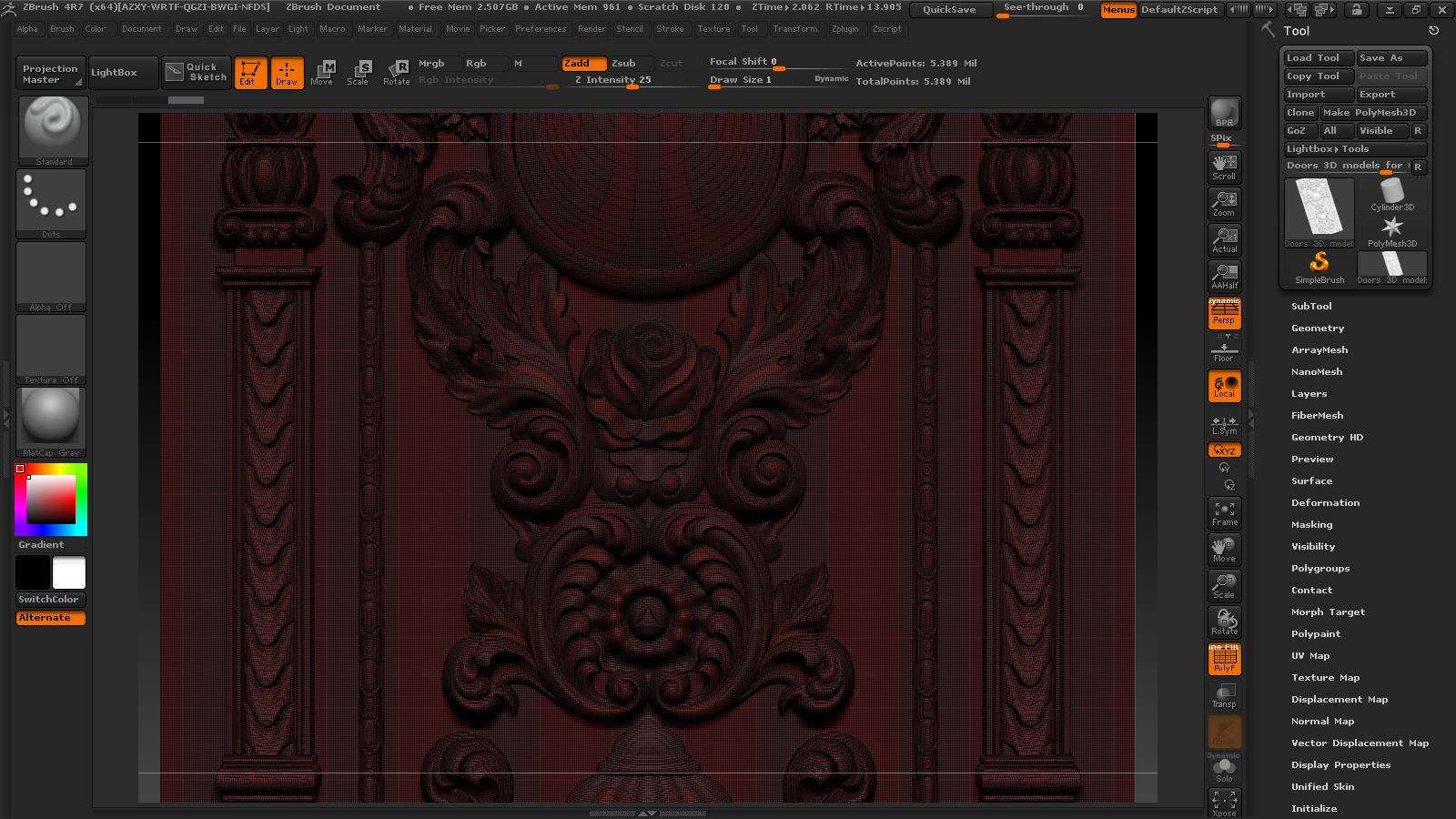This screenshot has width=1456, height=819.
Task: Open the Zplugin menu
Action: point(844,29)
